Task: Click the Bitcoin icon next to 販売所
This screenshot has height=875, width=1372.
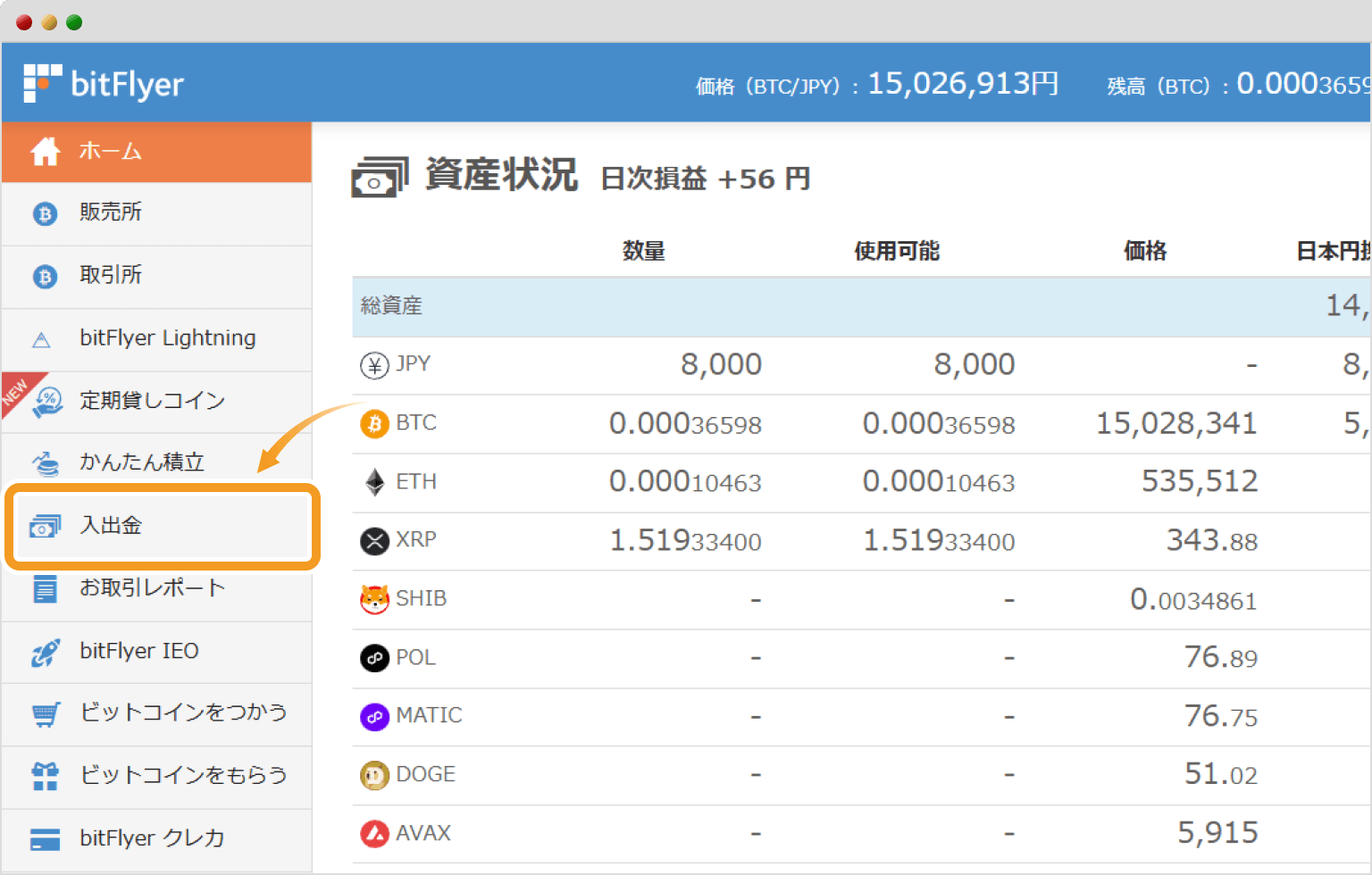Action: (x=44, y=212)
